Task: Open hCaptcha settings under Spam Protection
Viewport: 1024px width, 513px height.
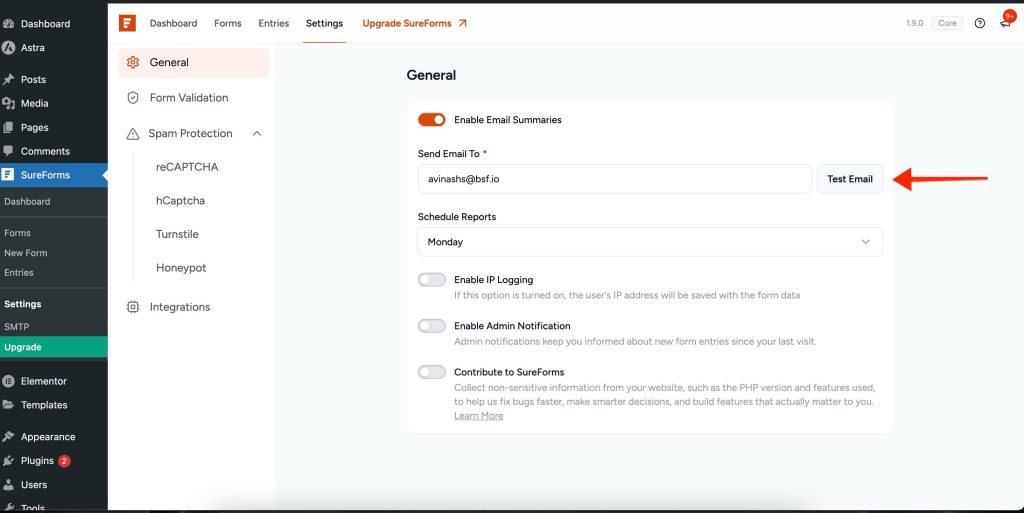Action: (x=180, y=200)
